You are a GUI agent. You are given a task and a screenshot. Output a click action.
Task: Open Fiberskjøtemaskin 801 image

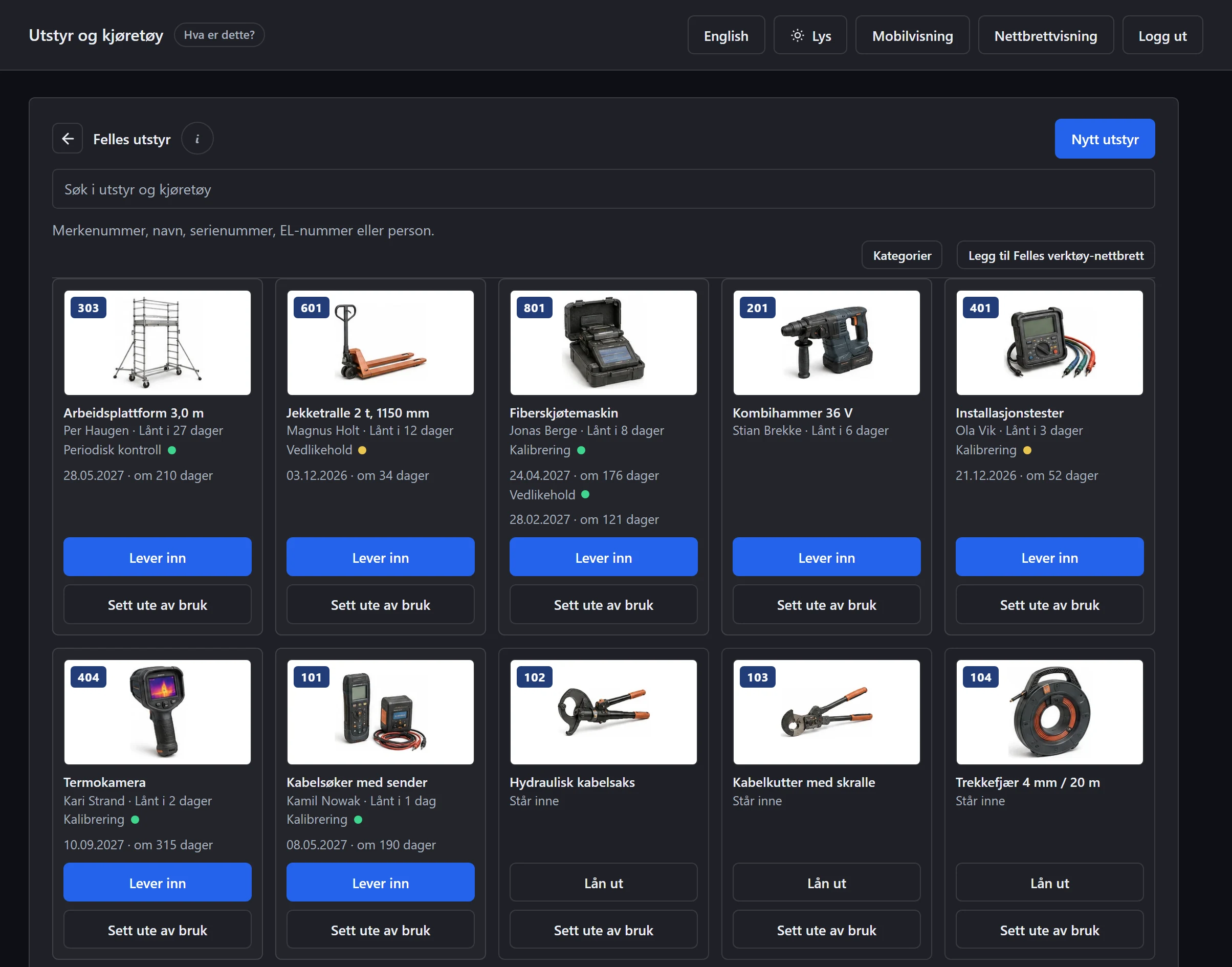(604, 343)
